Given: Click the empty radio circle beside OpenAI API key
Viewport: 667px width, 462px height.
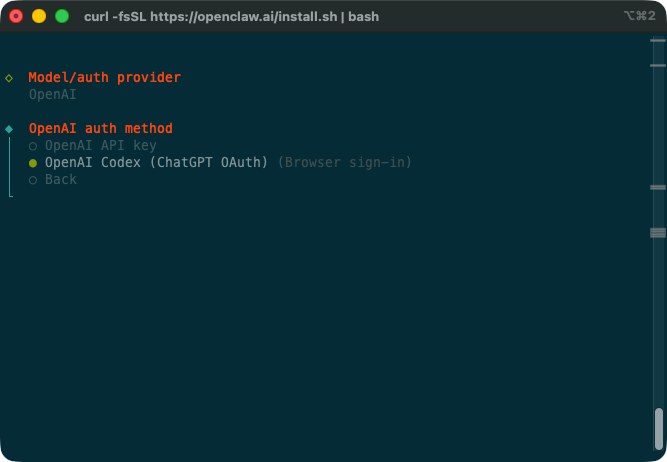Looking at the screenshot, I should point(33,146).
